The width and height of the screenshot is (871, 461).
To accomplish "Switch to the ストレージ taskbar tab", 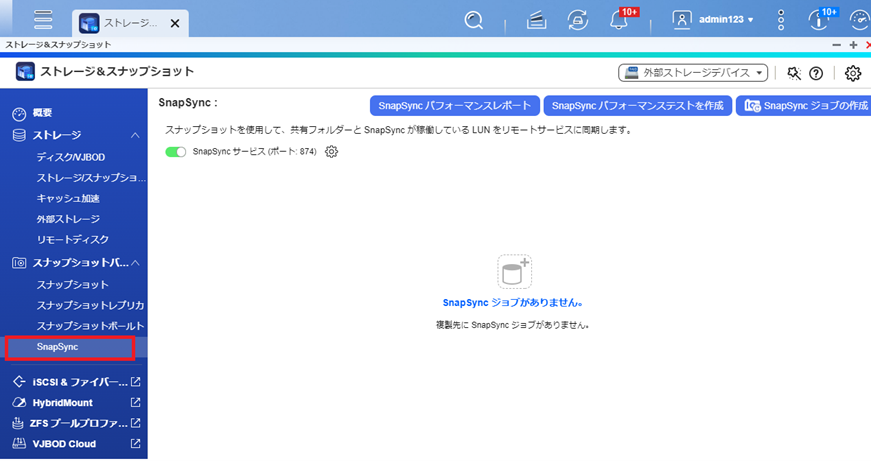I will (119, 21).
